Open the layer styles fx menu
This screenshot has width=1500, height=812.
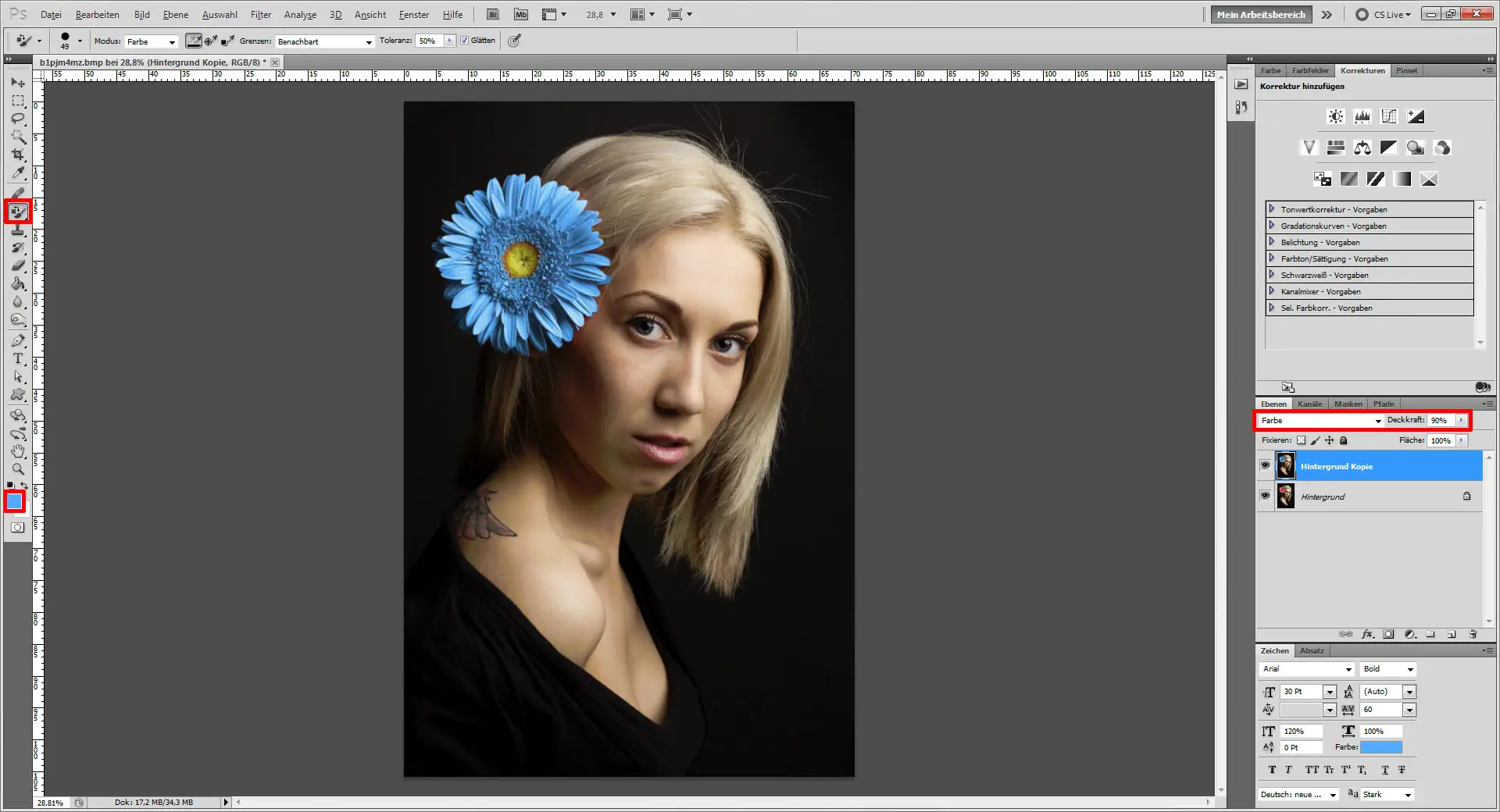[x=1368, y=634]
